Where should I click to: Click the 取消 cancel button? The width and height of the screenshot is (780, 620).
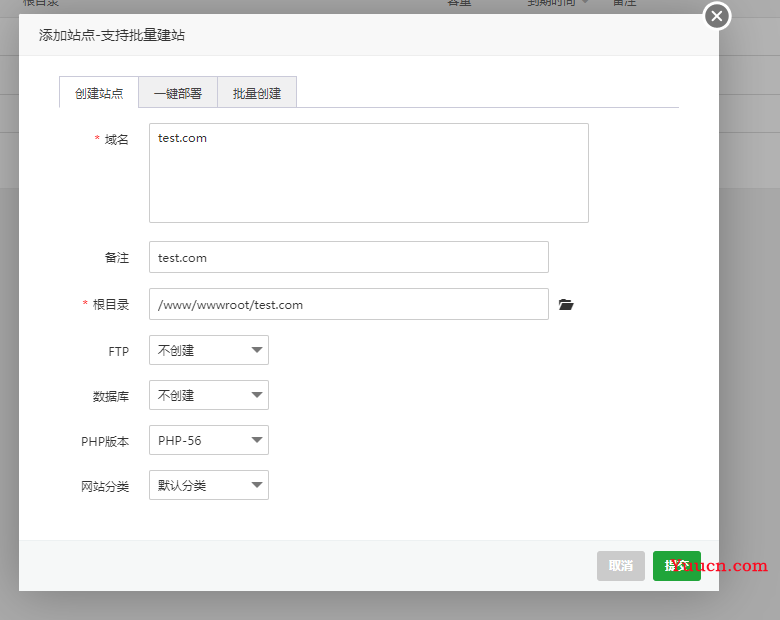pyautogui.click(x=621, y=566)
